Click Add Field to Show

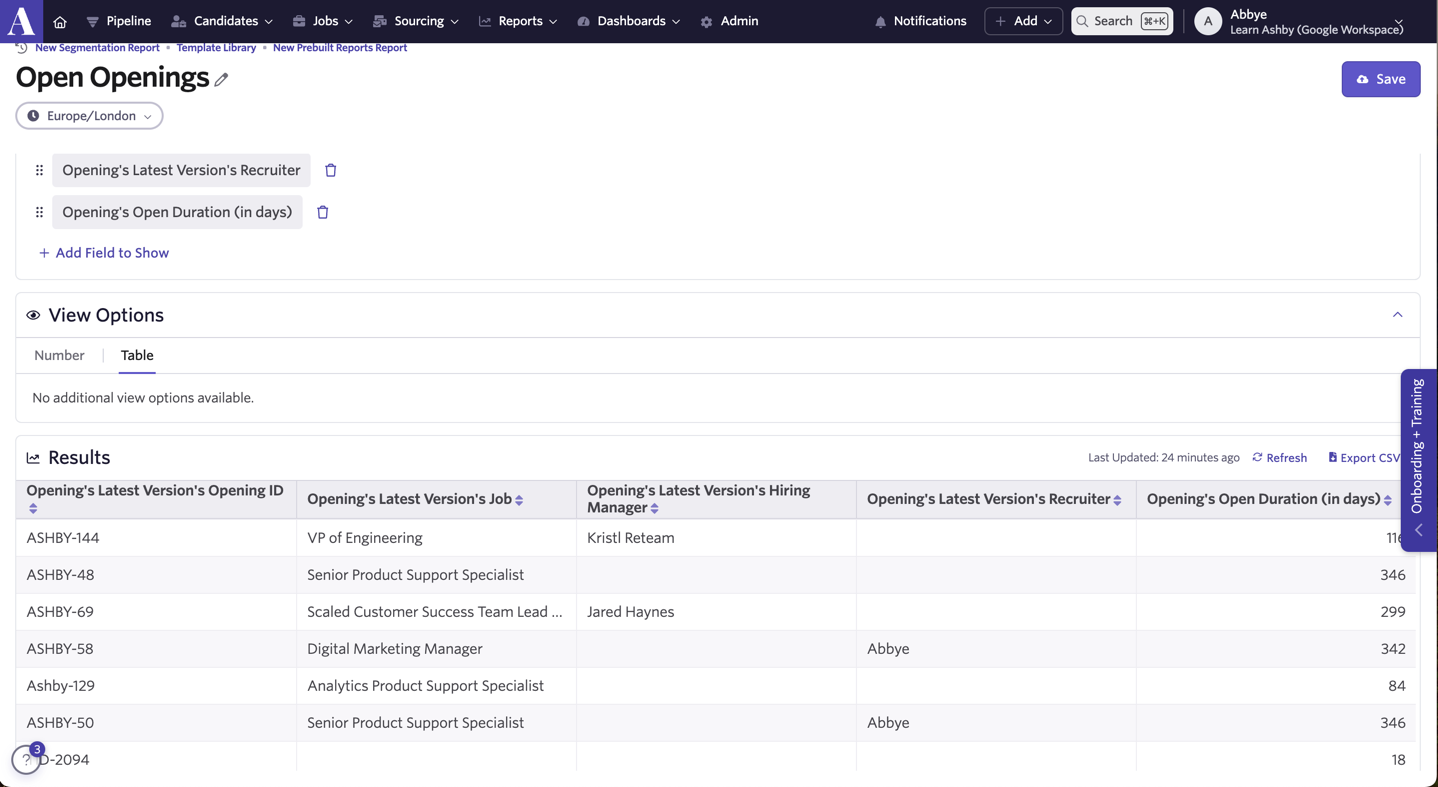tap(104, 253)
